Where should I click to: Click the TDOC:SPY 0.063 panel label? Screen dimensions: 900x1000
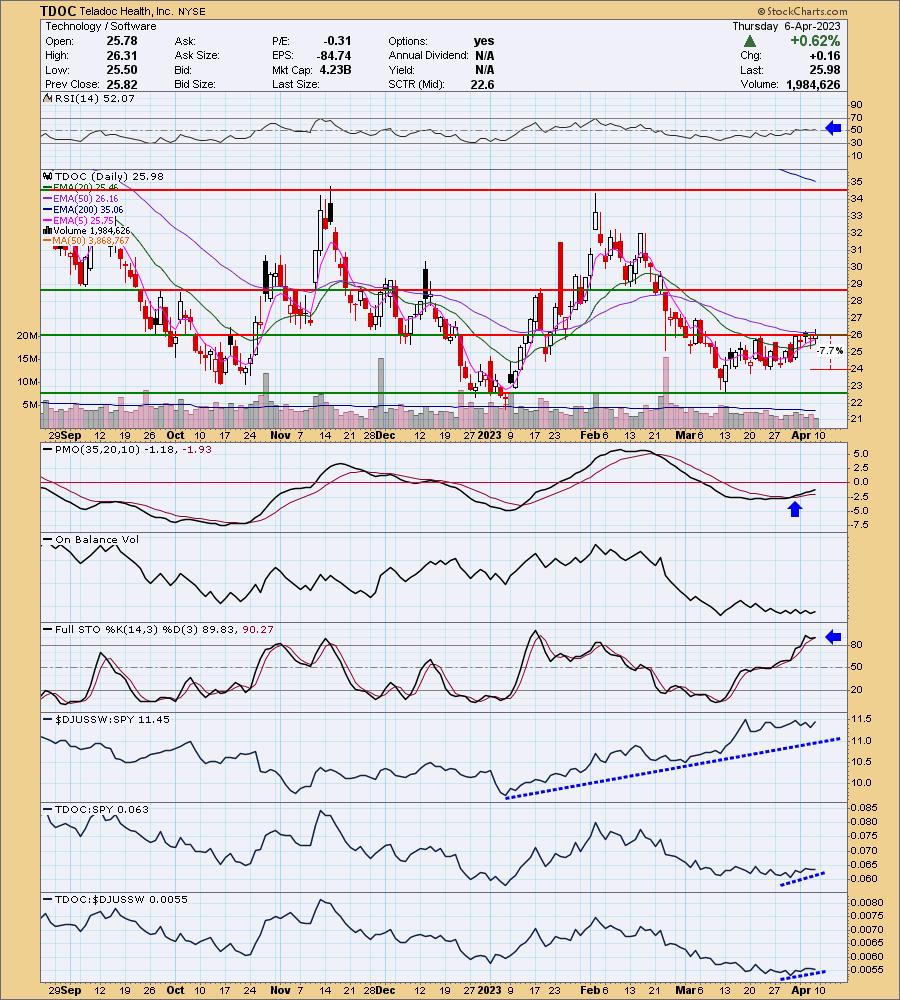[x=101, y=809]
